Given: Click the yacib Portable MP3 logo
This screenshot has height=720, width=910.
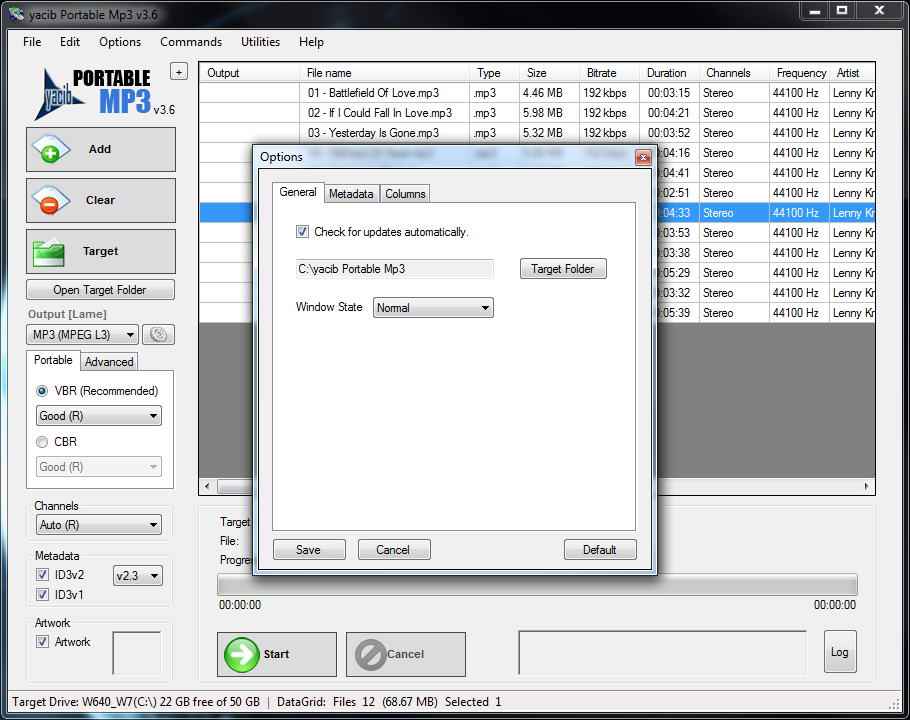Looking at the screenshot, I should (x=103, y=93).
